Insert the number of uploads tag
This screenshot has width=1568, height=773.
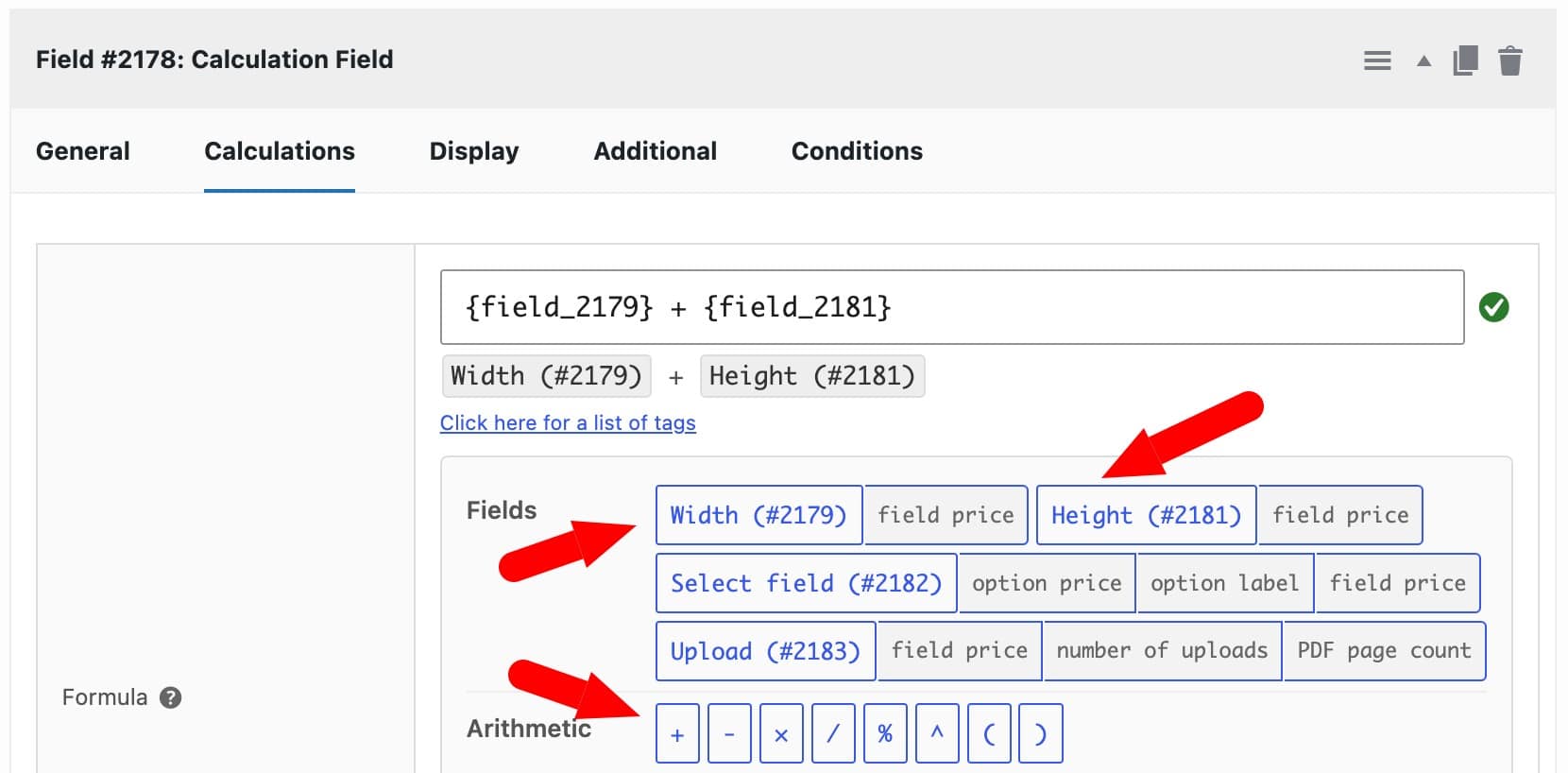(1162, 651)
